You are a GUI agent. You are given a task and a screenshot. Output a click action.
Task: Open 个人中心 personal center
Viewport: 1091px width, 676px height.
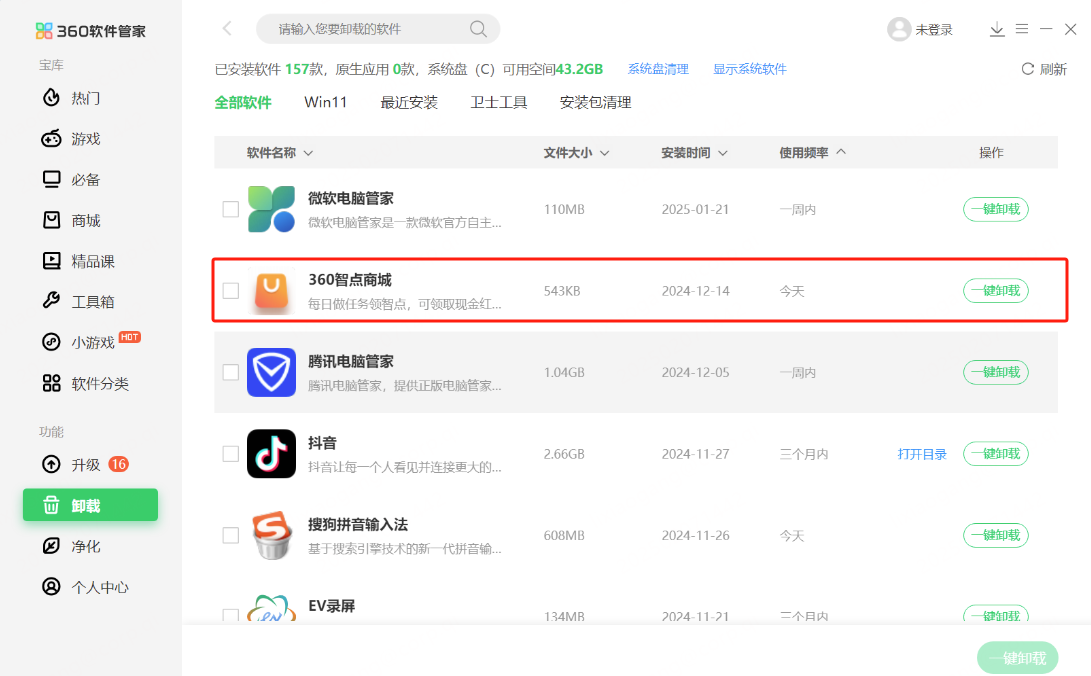[86, 587]
